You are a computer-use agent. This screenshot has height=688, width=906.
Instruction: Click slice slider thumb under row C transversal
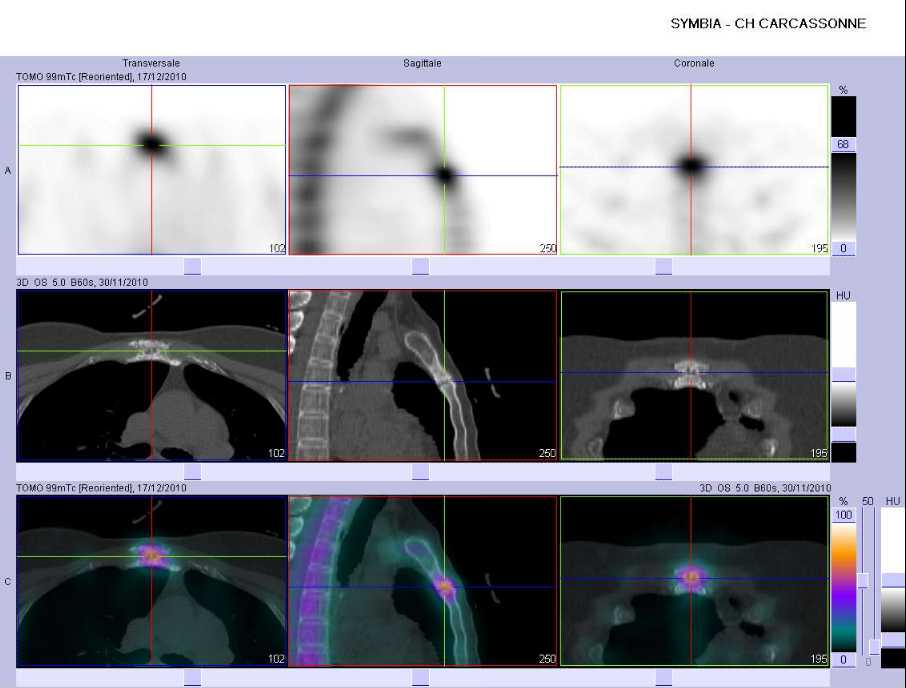pyautogui.click(x=192, y=678)
